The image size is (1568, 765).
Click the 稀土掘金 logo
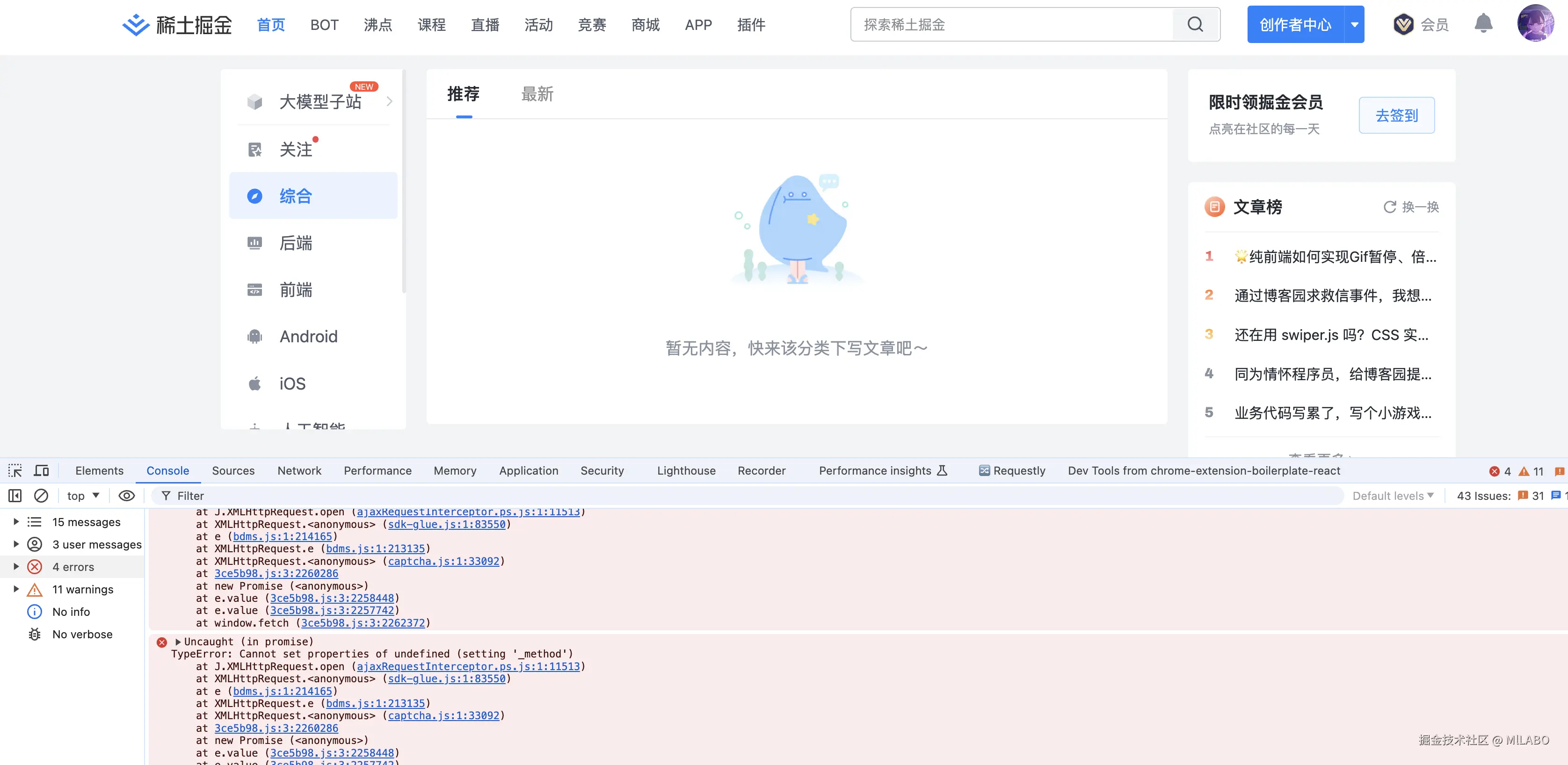coord(176,24)
